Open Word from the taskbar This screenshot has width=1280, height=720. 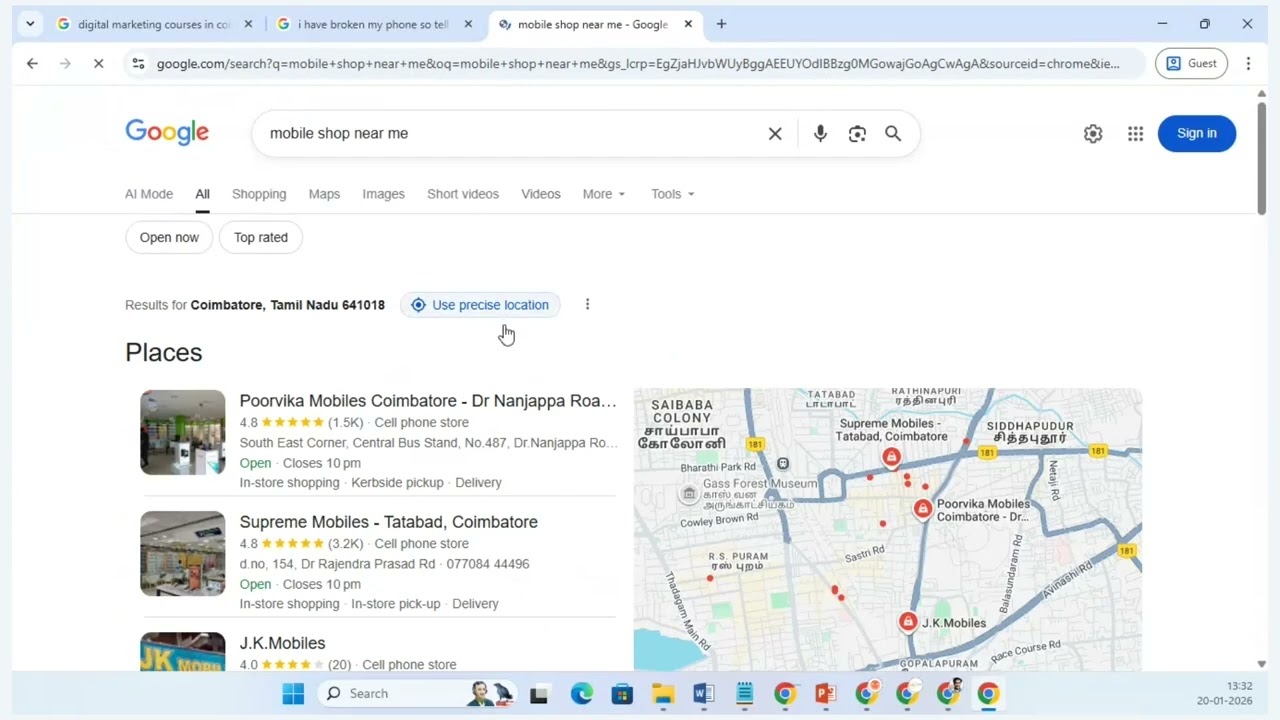pyautogui.click(x=703, y=693)
